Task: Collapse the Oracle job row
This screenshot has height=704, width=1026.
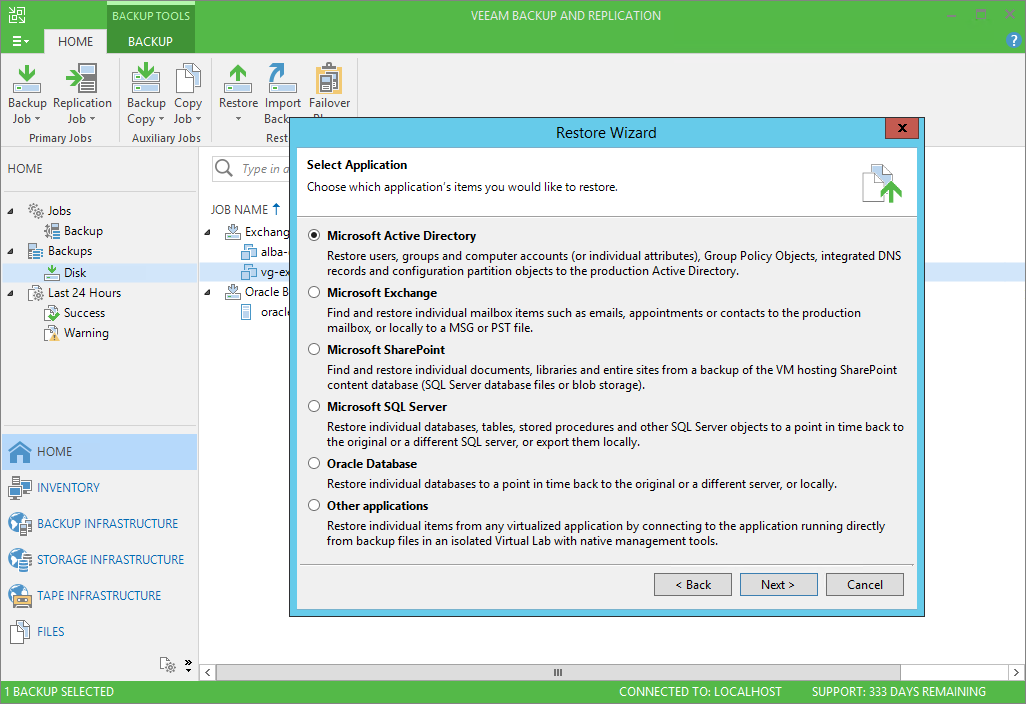Action: (x=207, y=292)
